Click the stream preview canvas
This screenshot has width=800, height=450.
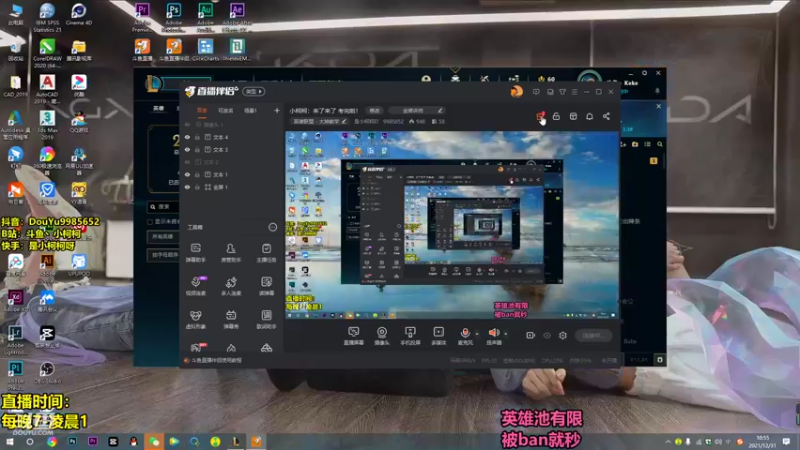coord(452,225)
